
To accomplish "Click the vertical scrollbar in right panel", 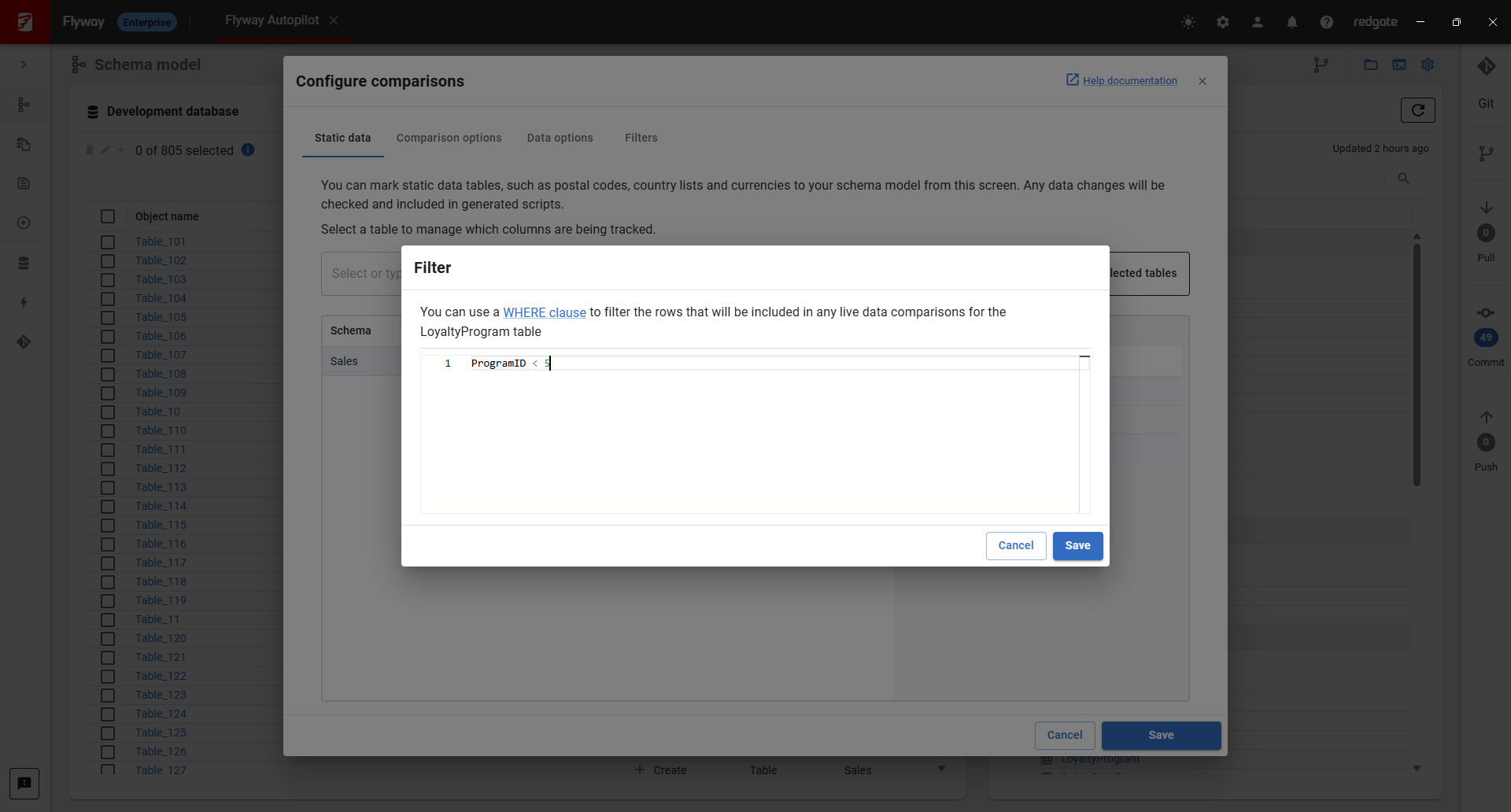I will point(1417,362).
